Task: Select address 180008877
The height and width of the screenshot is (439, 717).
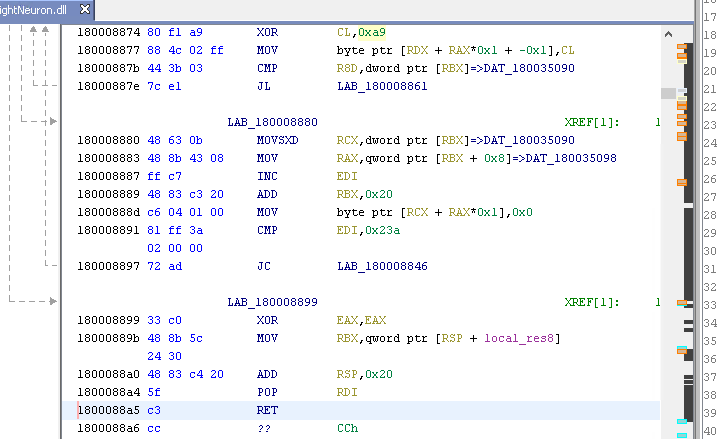Action: [108, 50]
